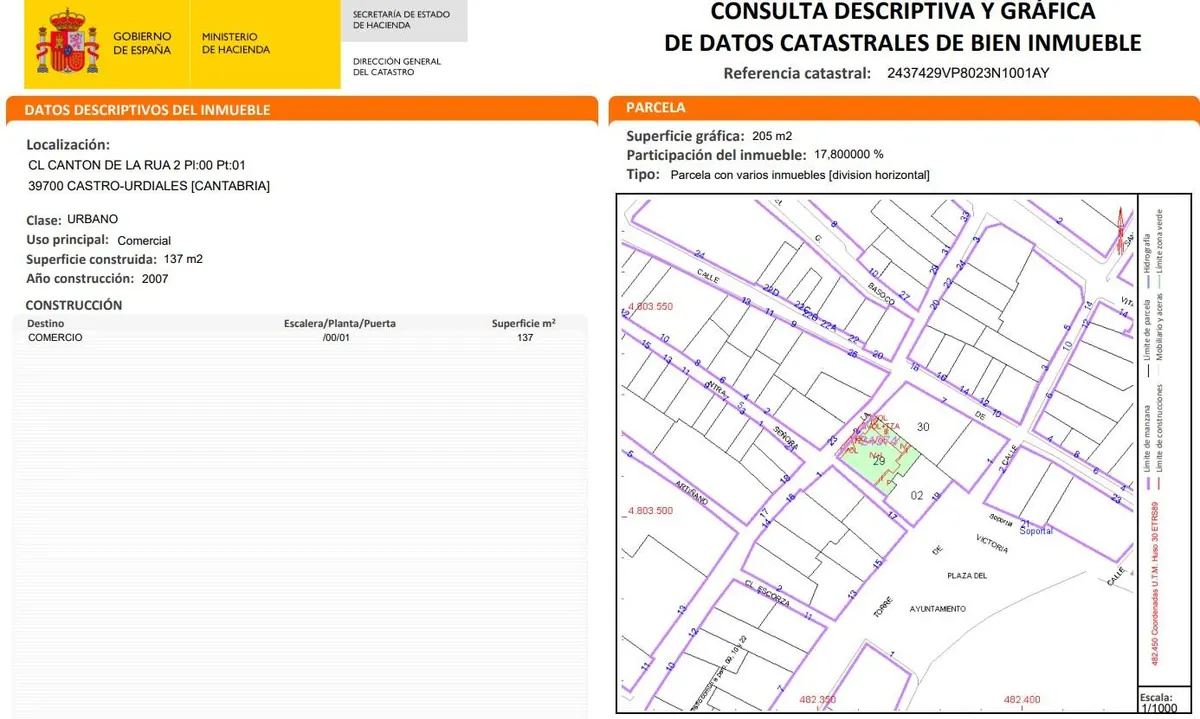Click the 'AYUNTAMIENTO' map label

(937, 608)
